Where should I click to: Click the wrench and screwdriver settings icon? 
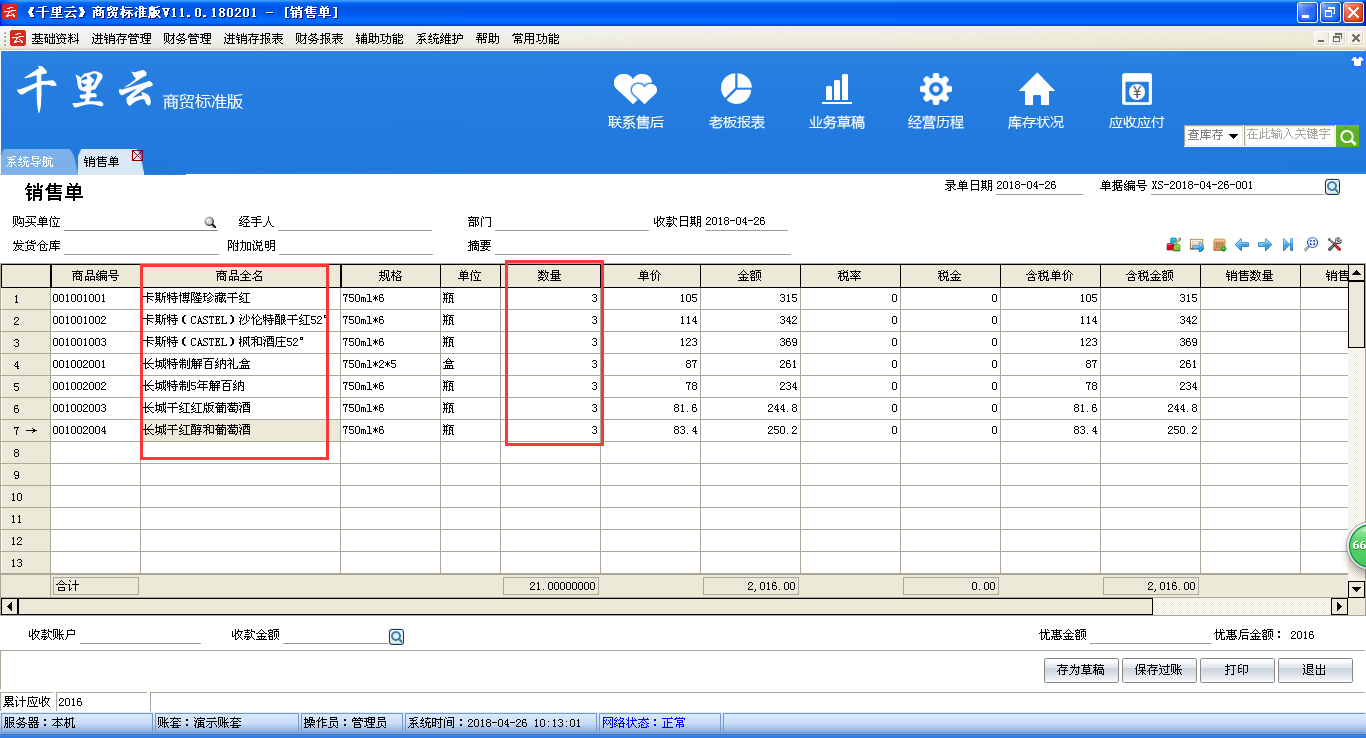pyautogui.click(x=1334, y=245)
